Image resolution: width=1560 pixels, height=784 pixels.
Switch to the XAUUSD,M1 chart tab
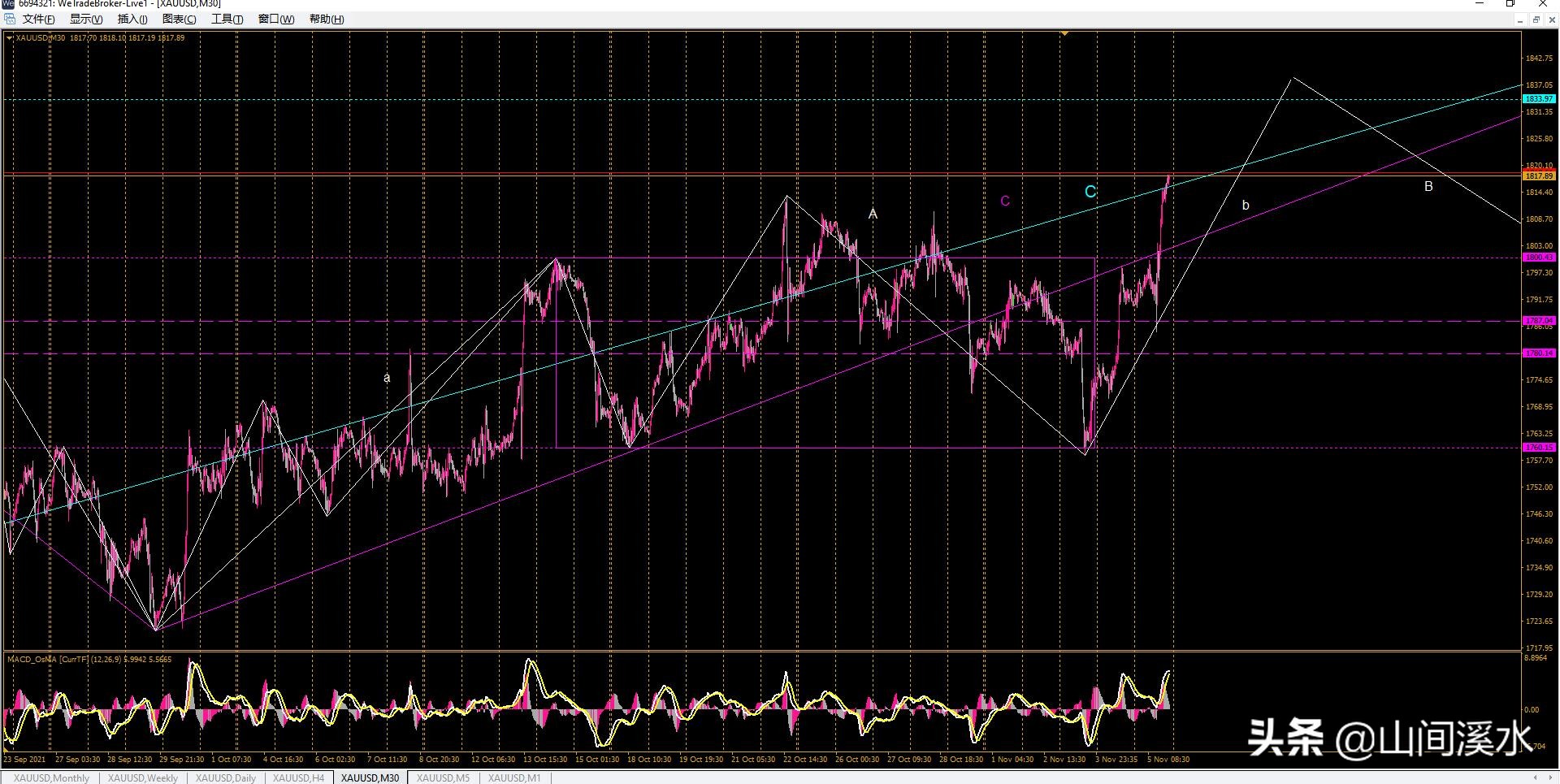click(514, 778)
